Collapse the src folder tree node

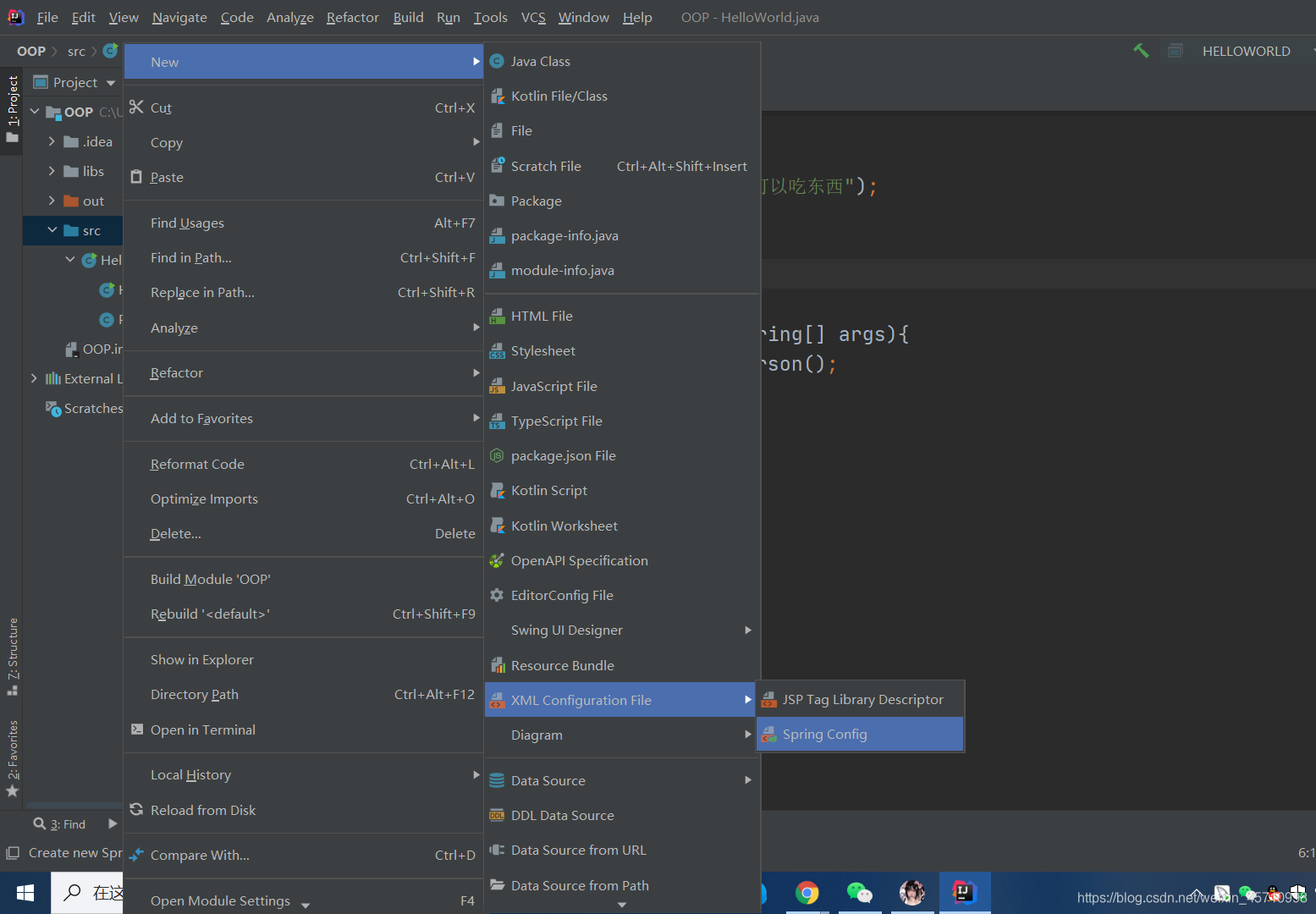click(52, 230)
